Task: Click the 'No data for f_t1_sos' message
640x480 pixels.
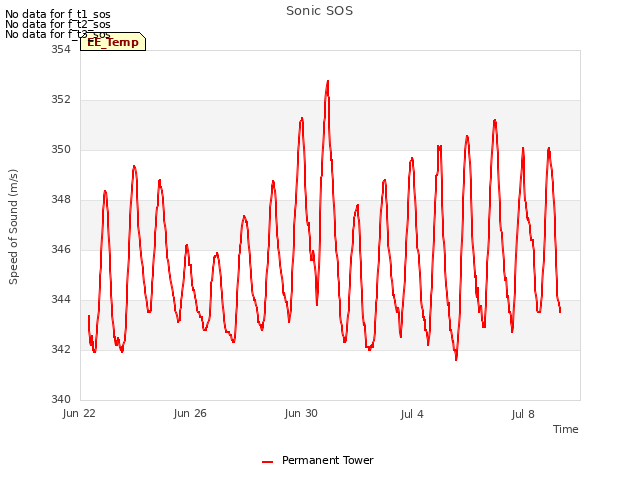Action: pyautogui.click(x=58, y=14)
